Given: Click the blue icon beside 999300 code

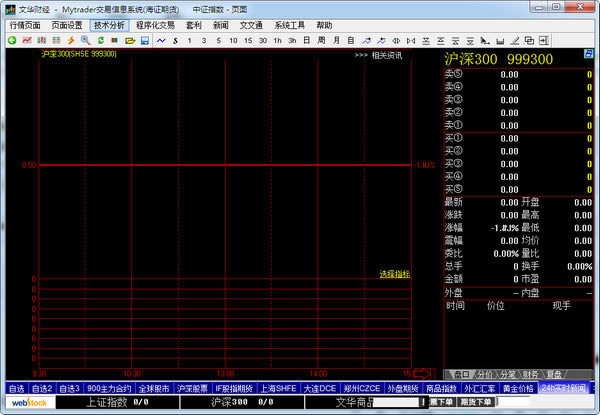Looking at the screenshot, I should click(x=588, y=54).
